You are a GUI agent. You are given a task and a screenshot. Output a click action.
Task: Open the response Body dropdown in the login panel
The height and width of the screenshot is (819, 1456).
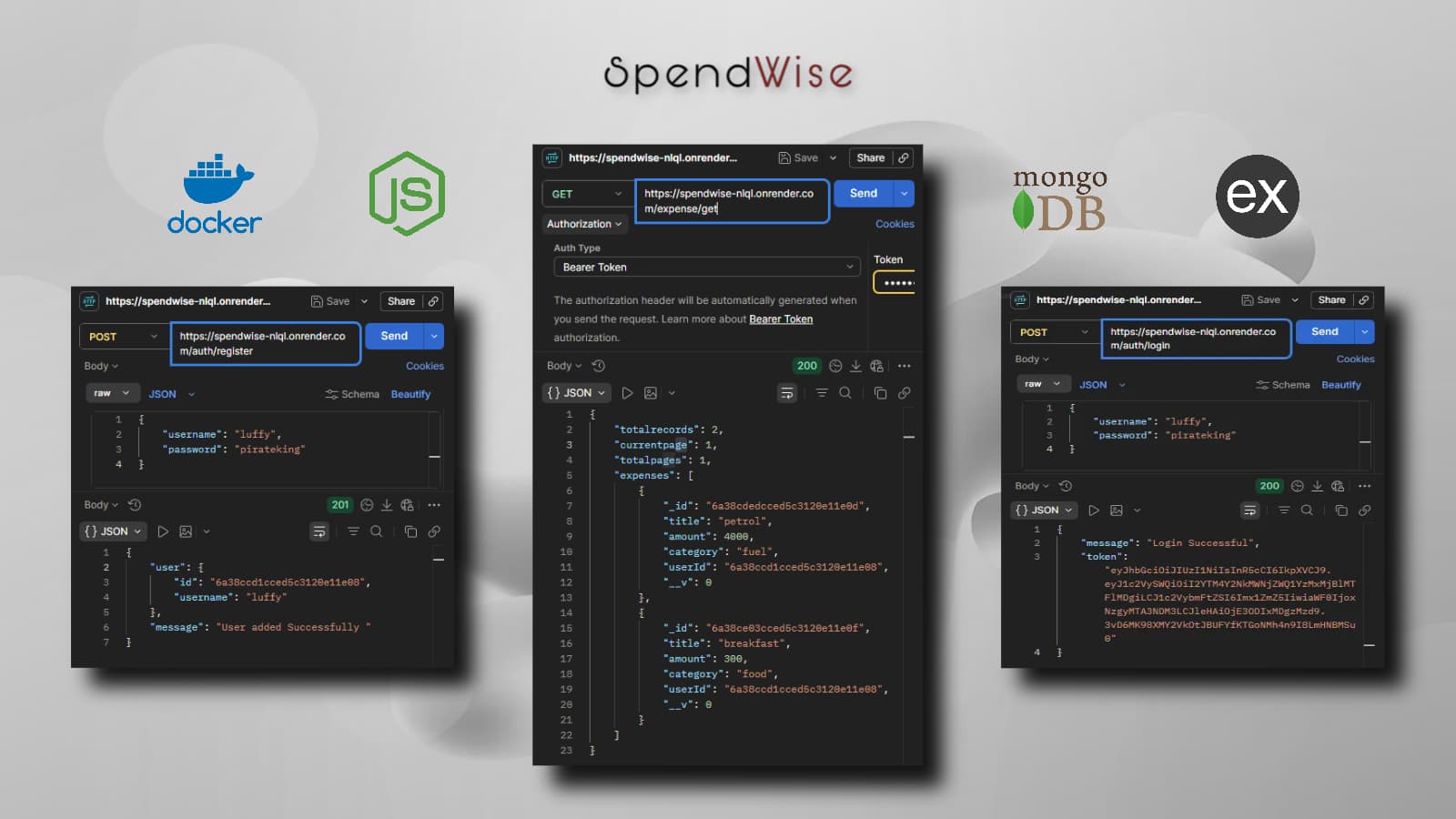click(1032, 486)
